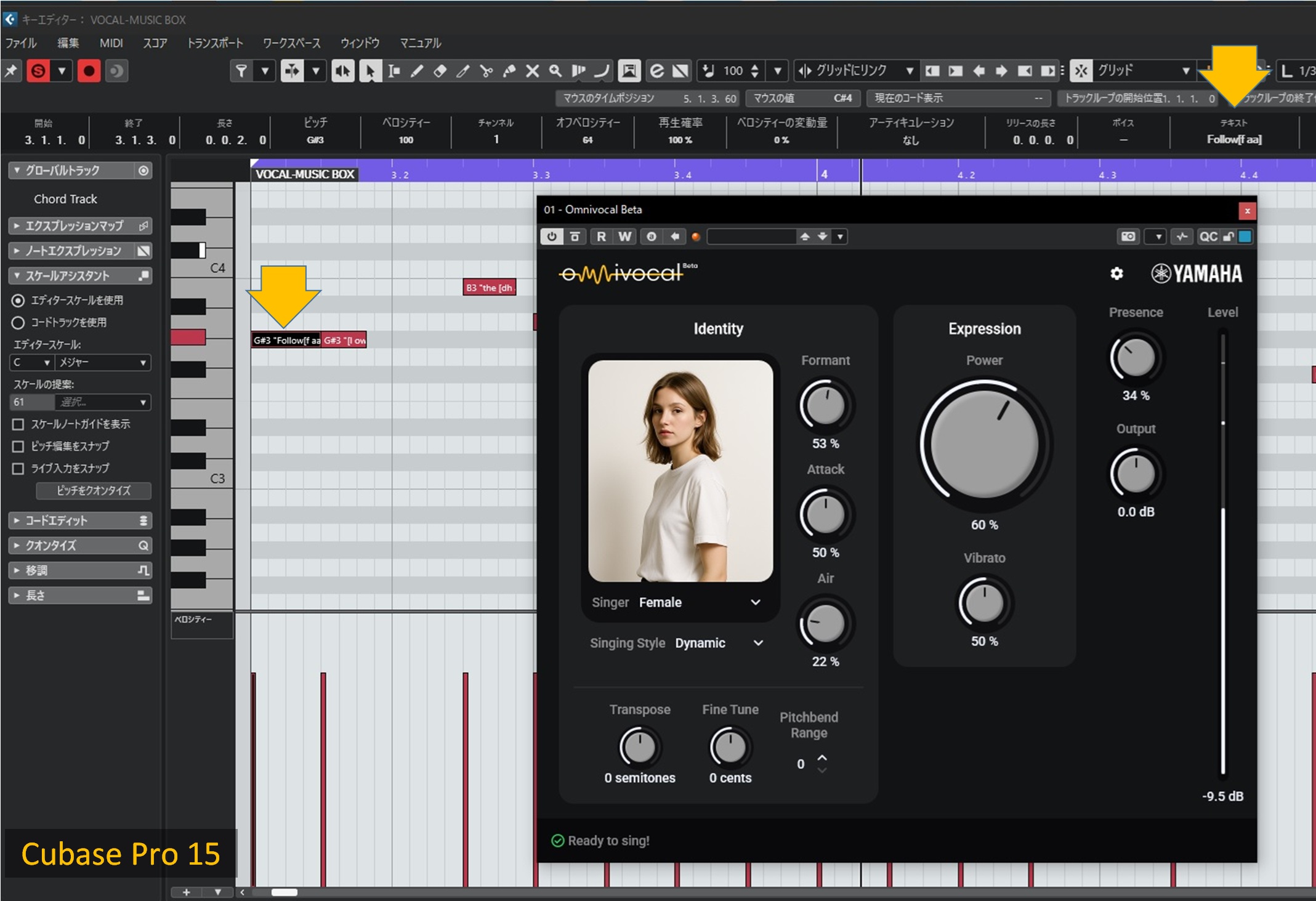1316x901 pixels.
Task: Toggle the solo editor S button
Action: [x=38, y=71]
